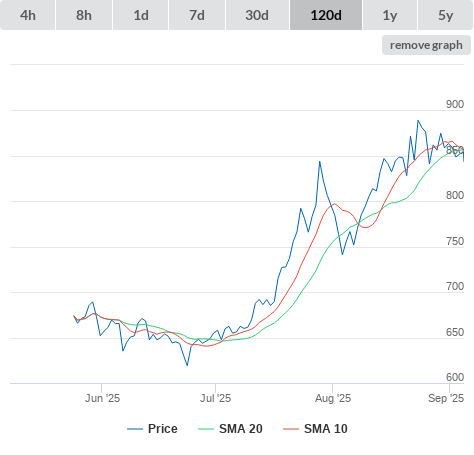Select the 8h time range tab
The image size is (474, 455).
click(x=84, y=15)
